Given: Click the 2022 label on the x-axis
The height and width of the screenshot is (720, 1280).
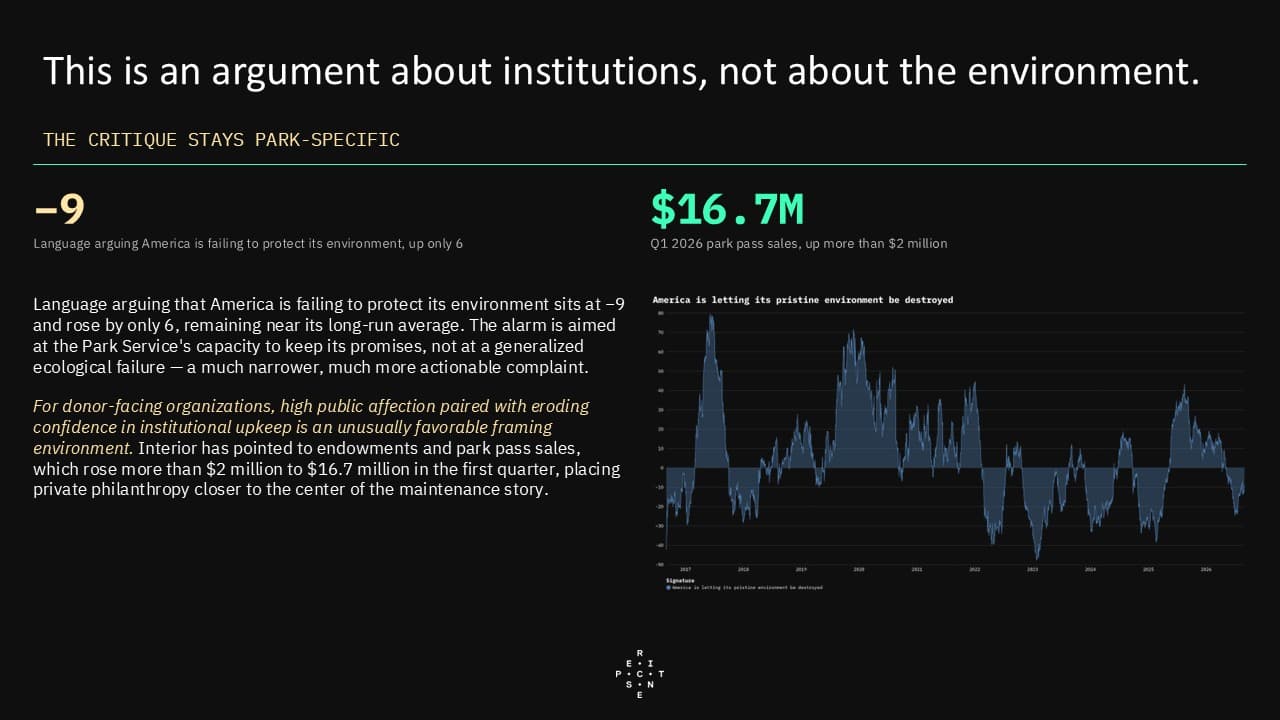Looking at the screenshot, I should coord(975,569).
